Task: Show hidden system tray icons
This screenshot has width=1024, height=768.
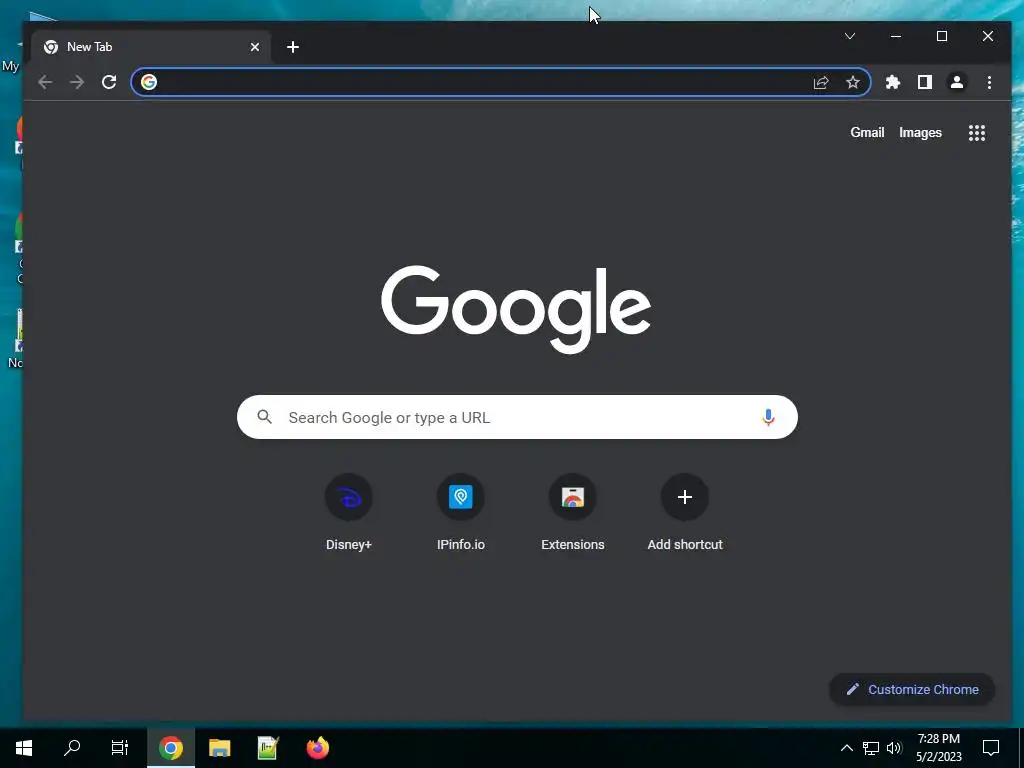Action: click(x=846, y=748)
